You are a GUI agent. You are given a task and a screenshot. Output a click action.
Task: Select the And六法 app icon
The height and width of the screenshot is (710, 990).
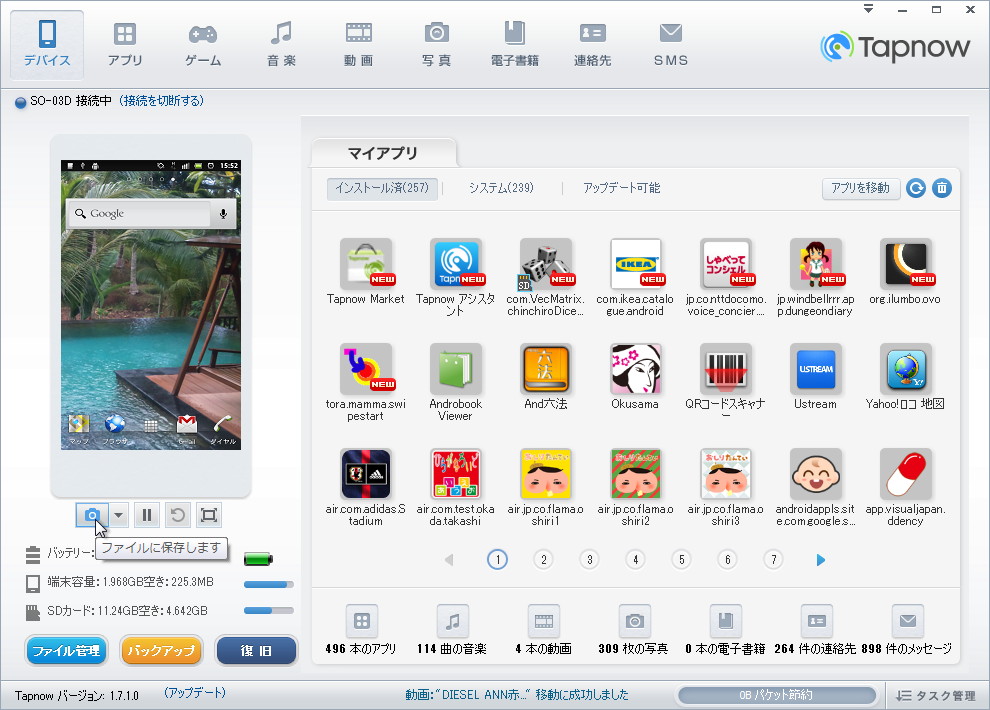point(546,369)
